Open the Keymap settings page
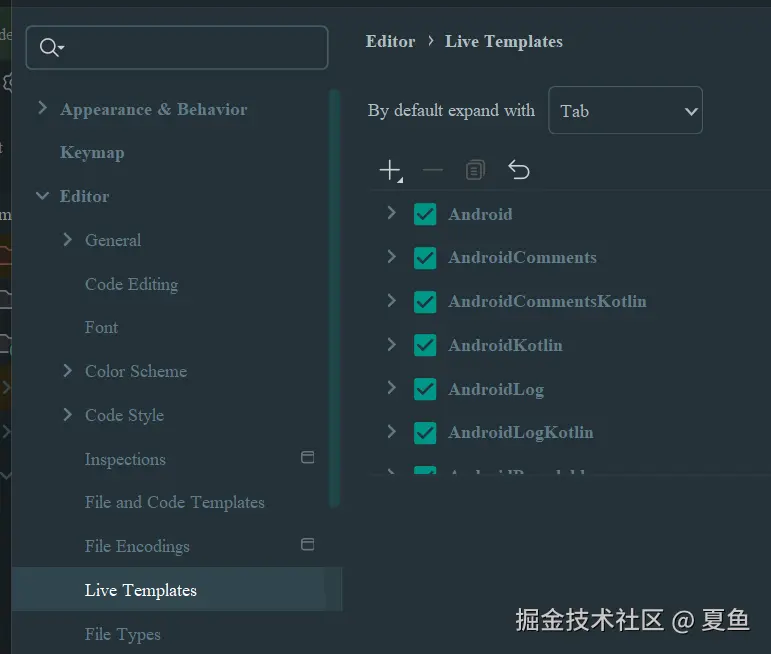Screen dimensions: 771x654 point(92,153)
